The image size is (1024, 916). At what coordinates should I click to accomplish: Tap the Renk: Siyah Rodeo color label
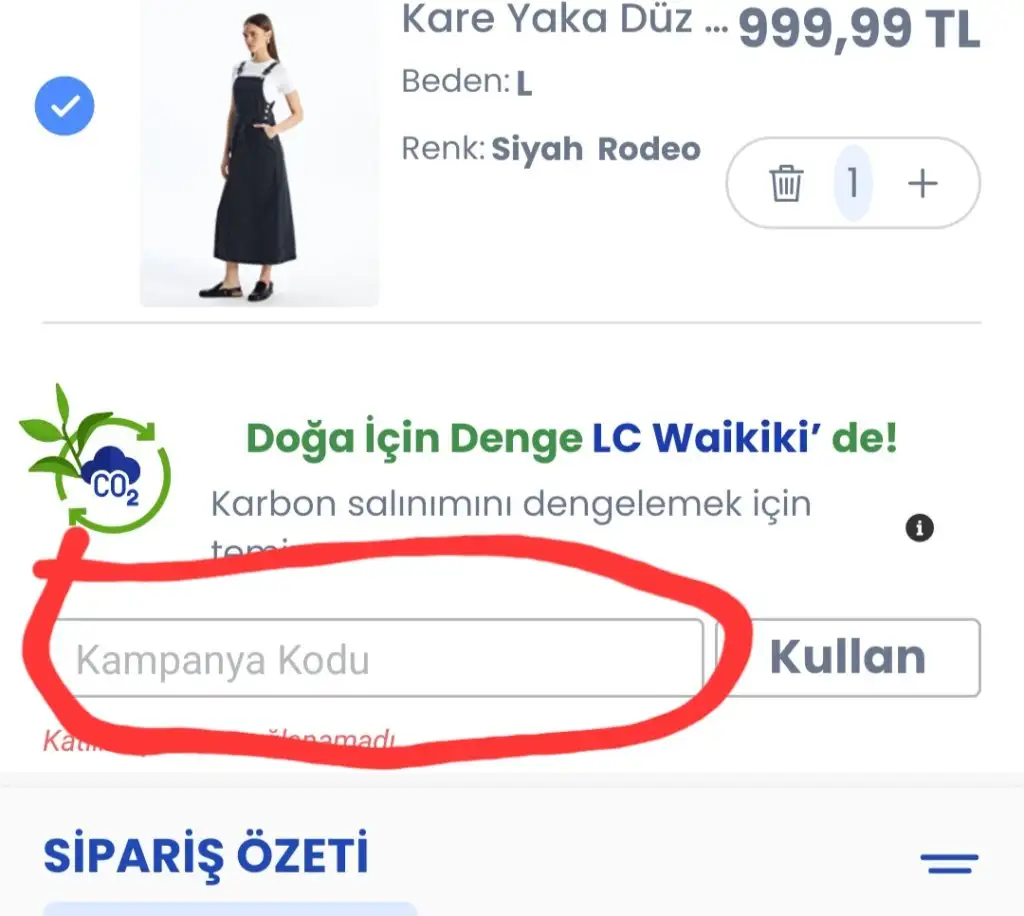(x=551, y=149)
